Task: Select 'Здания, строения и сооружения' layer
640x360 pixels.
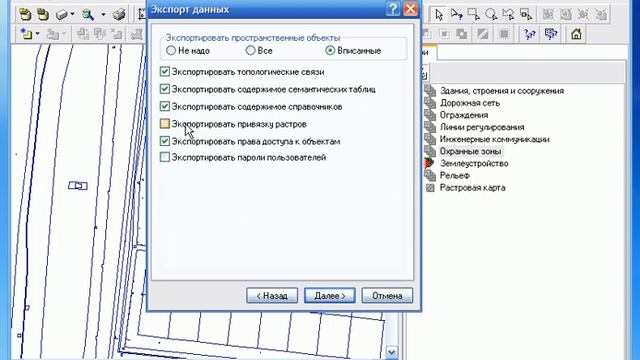Action: pyautogui.click(x=502, y=91)
